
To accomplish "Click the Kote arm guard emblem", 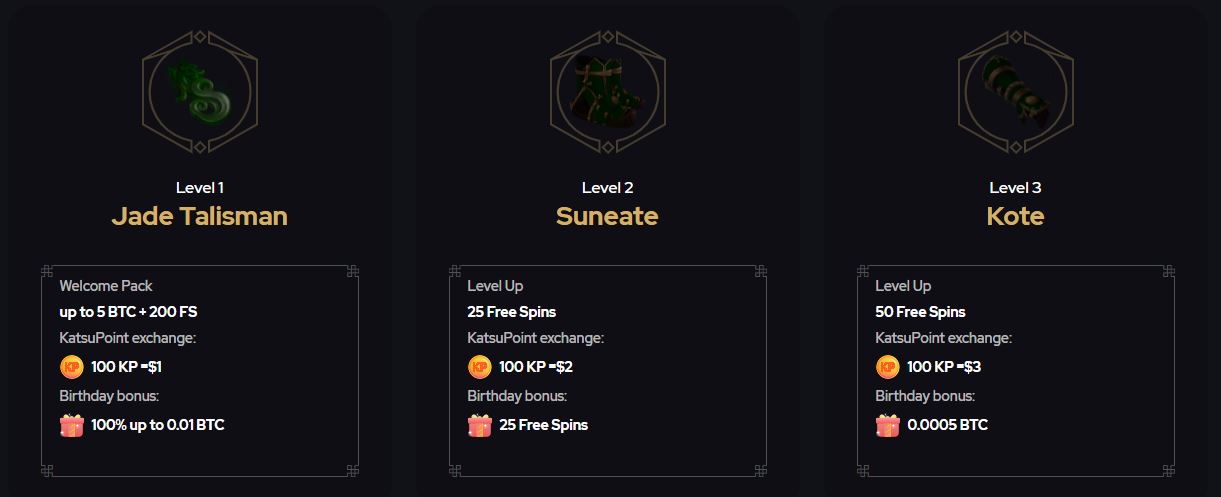I will click(x=1015, y=92).
